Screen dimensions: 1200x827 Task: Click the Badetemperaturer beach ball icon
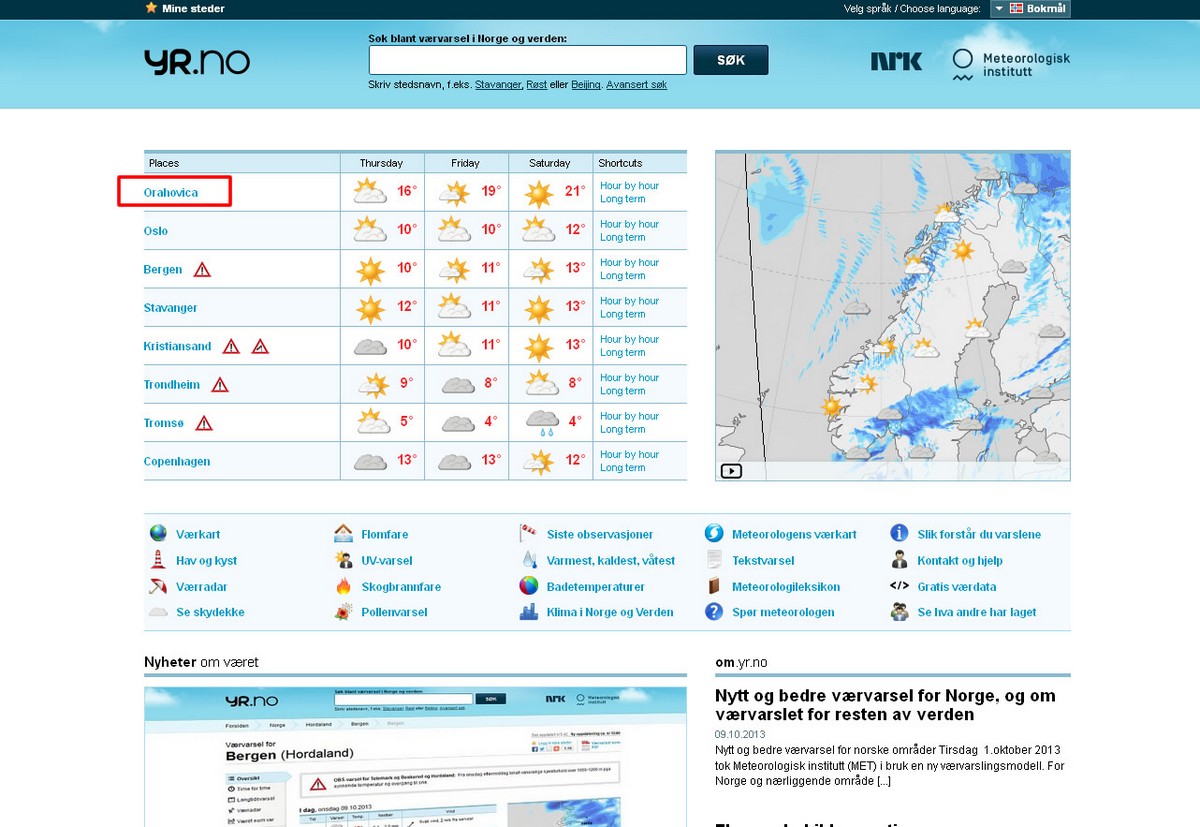[x=529, y=587]
